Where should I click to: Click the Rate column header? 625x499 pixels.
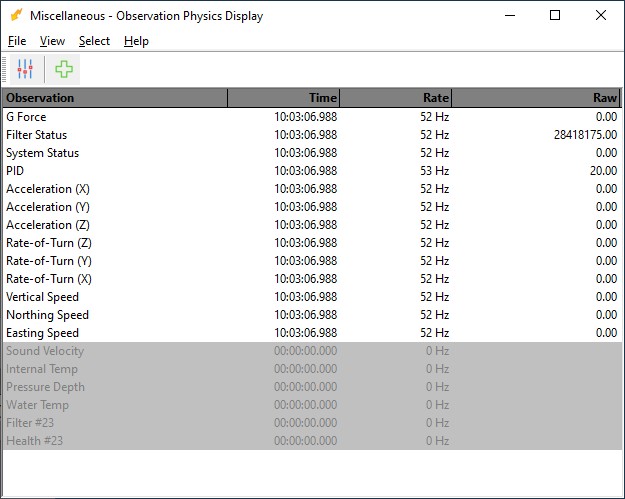396,98
